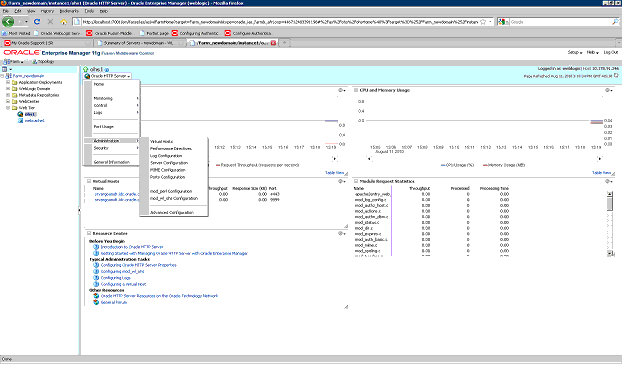Open Introduction to Oracle HTTP Server link
The image size is (624, 365).
coord(132,247)
